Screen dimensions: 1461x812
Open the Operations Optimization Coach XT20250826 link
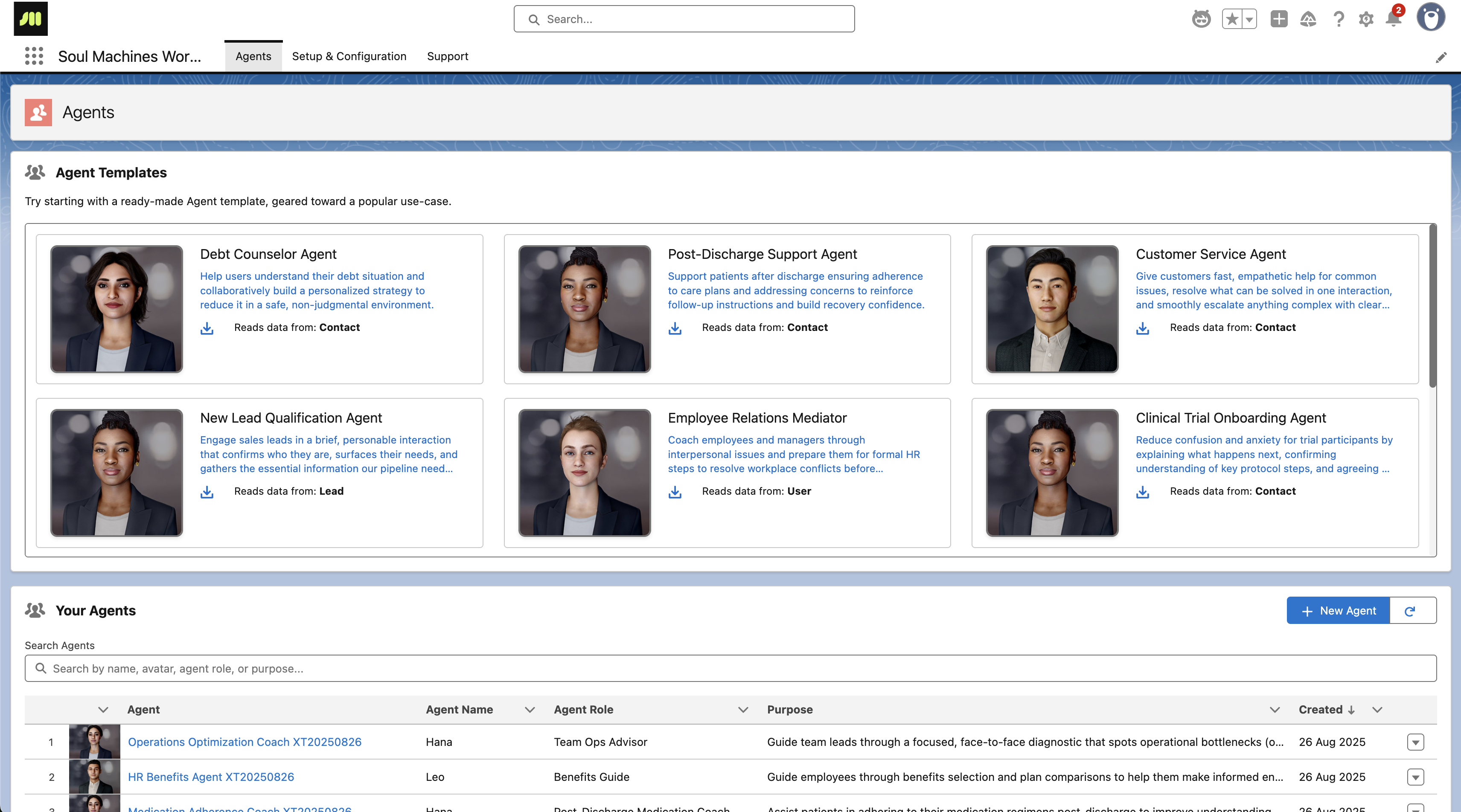(244, 742)
